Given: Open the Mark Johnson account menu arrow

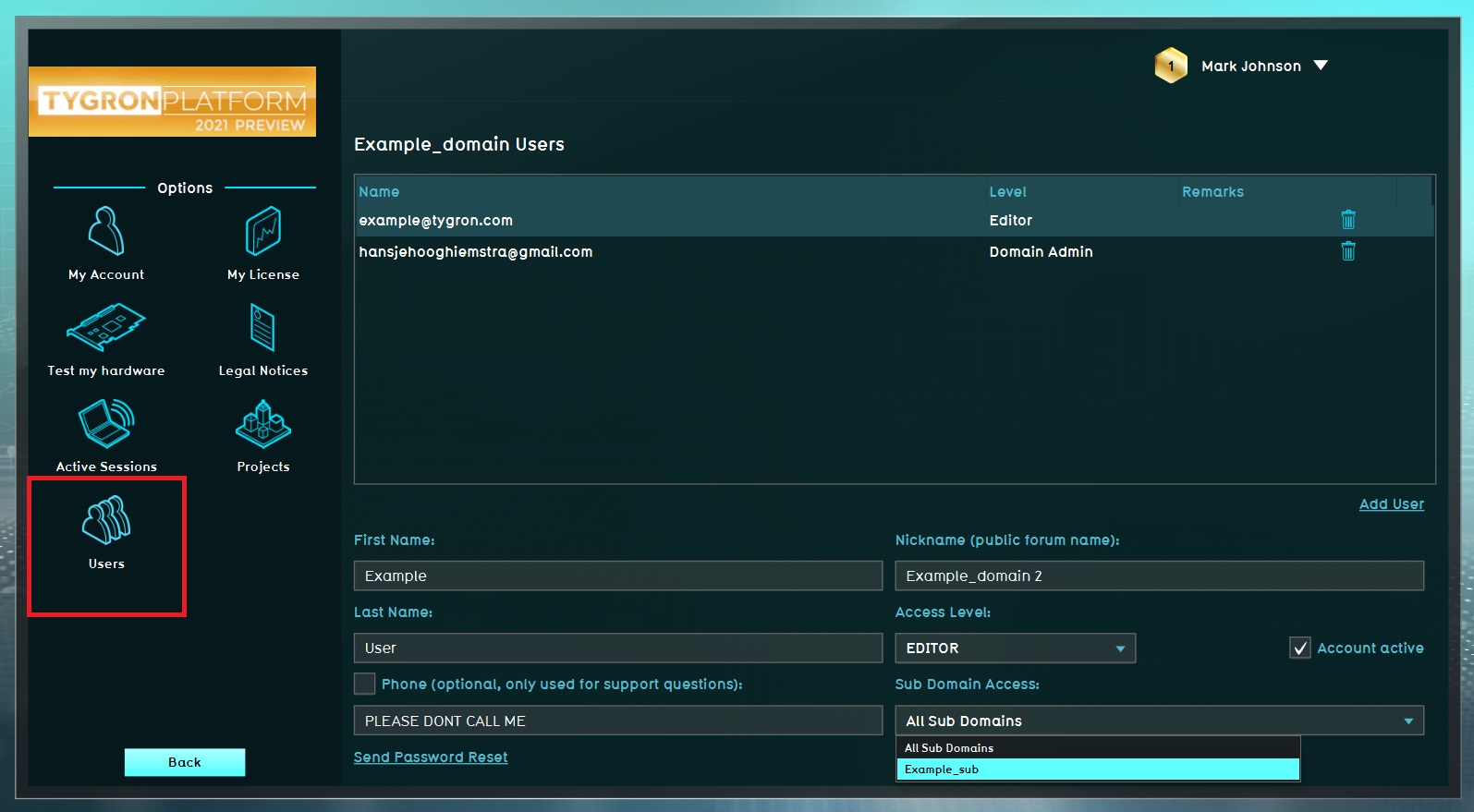Looking at the screenshot, I should click(1321, 66).
